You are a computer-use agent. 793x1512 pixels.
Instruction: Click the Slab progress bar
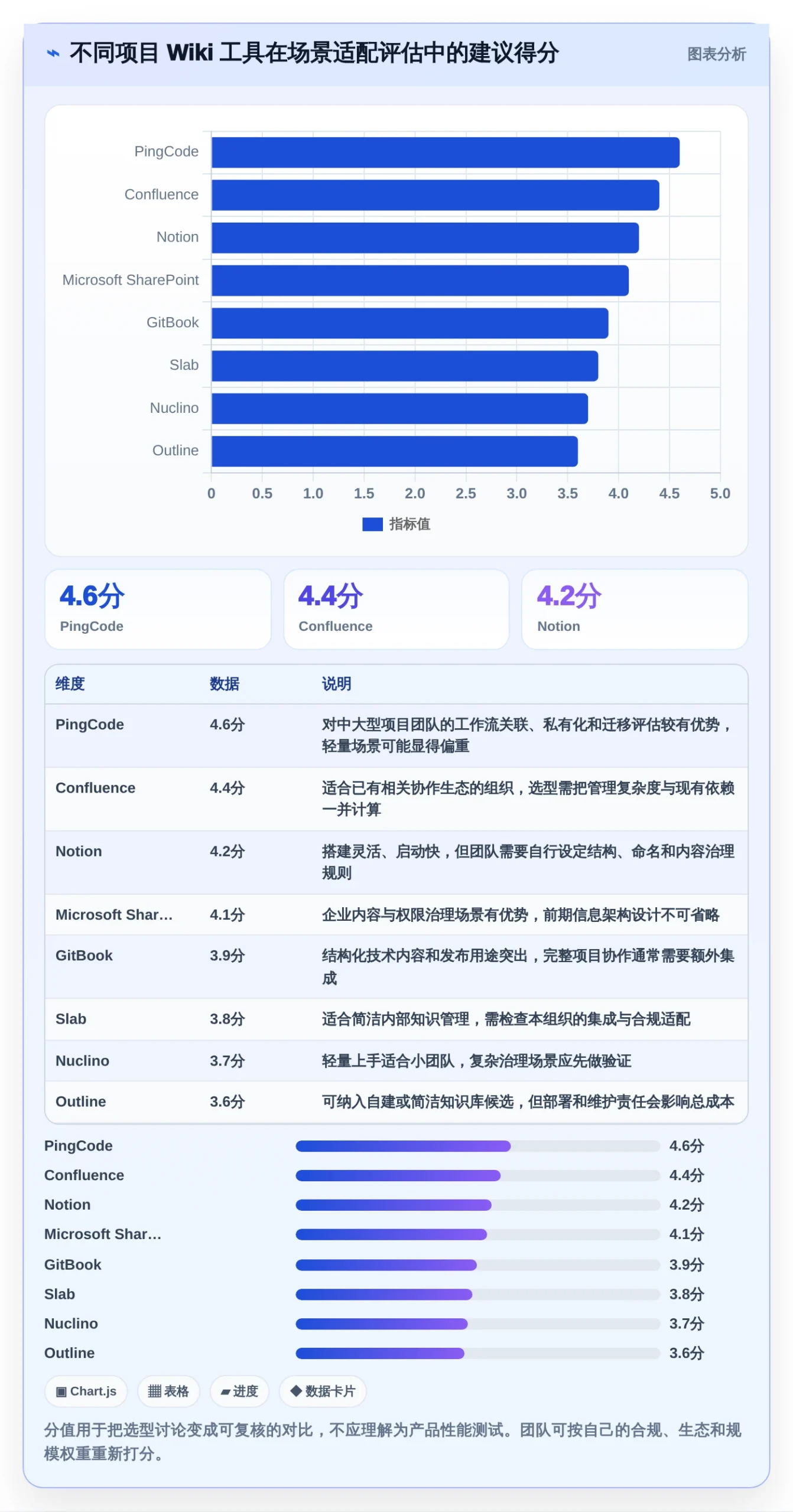pos(477,1294)
